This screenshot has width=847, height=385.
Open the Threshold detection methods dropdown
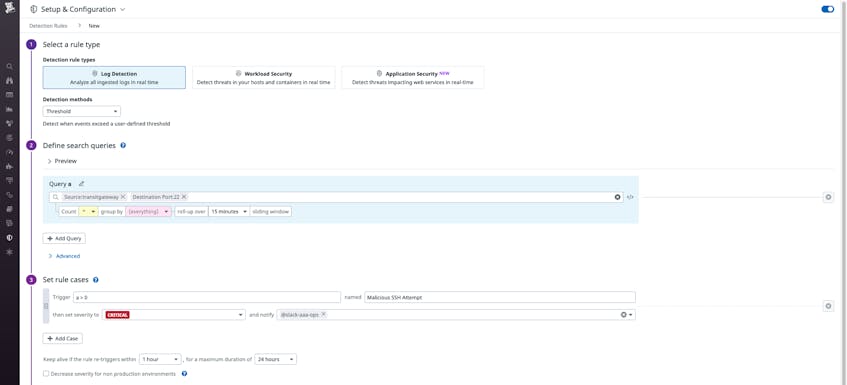(x=82, y=111)
